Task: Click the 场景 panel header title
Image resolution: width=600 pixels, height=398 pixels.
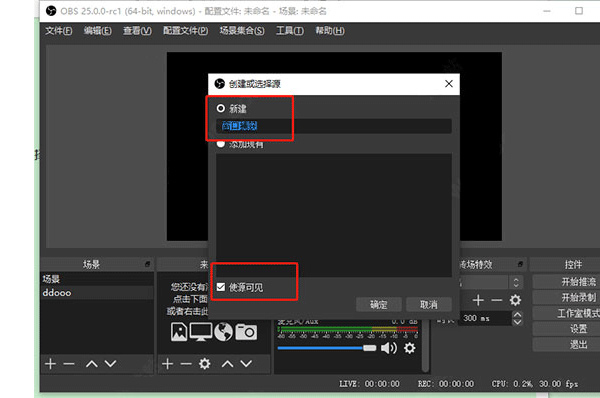Action: [x=91, y=264]
